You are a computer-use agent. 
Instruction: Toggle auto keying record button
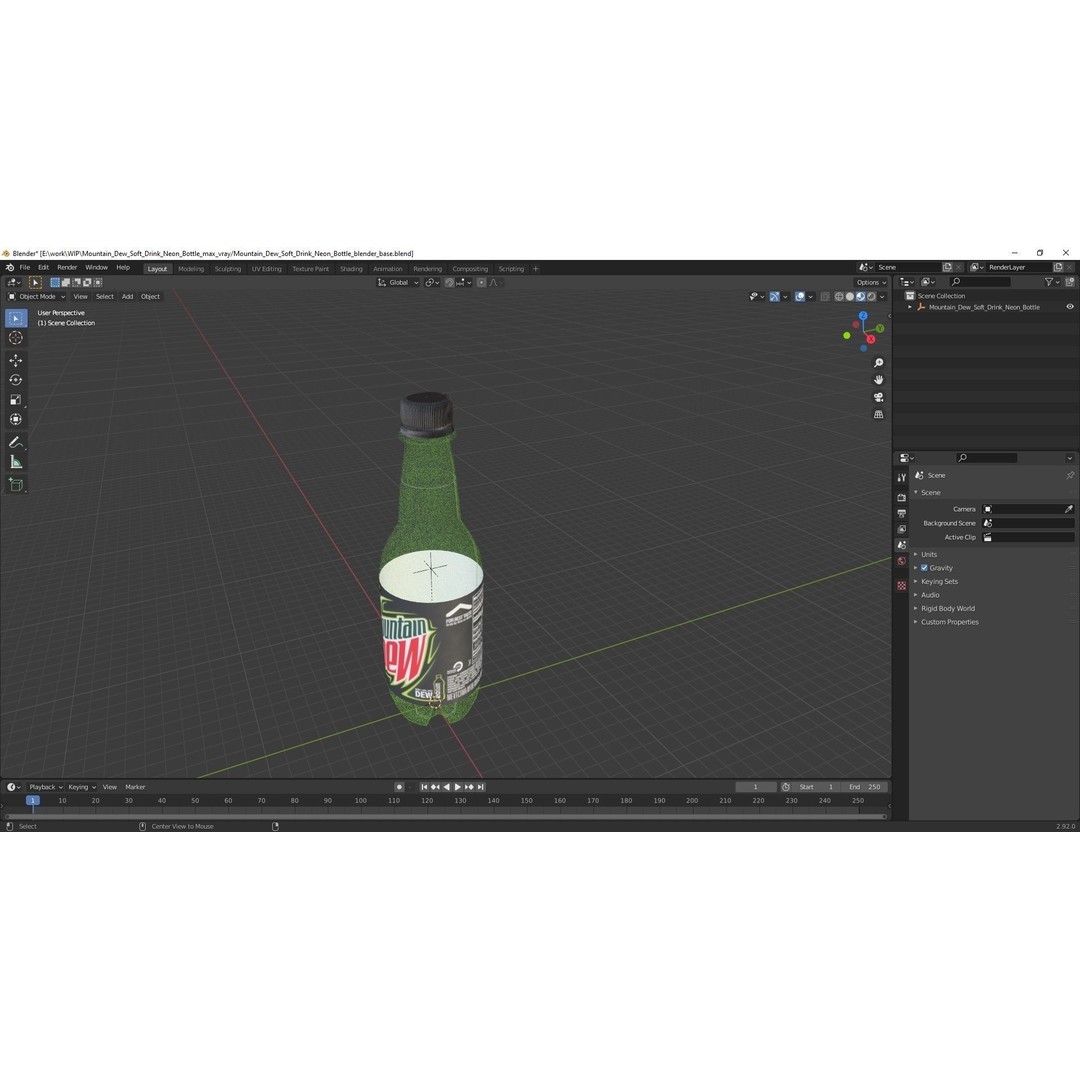[x=399, y=787]
